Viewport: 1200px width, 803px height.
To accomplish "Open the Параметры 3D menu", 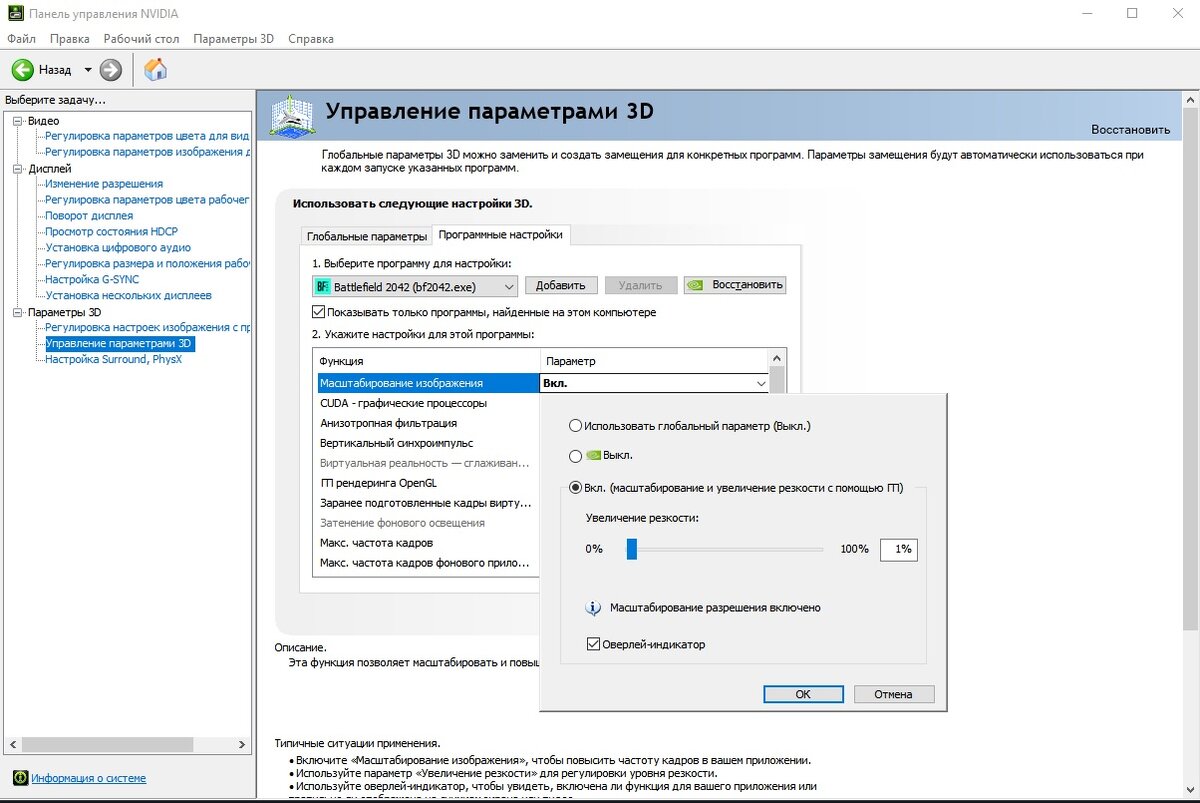I will [233, 39].
